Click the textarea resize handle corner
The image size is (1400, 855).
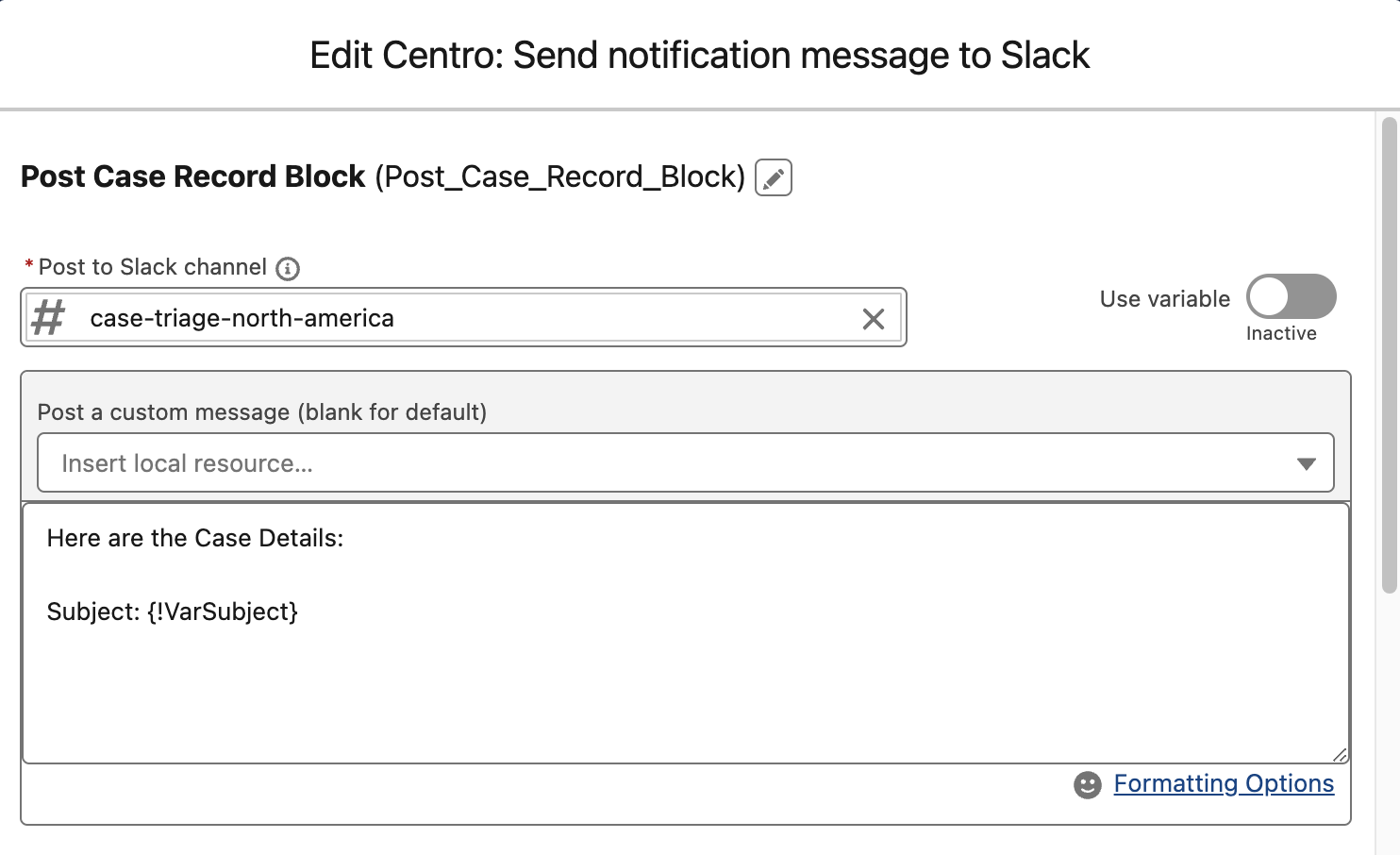tap(1340, 754)
